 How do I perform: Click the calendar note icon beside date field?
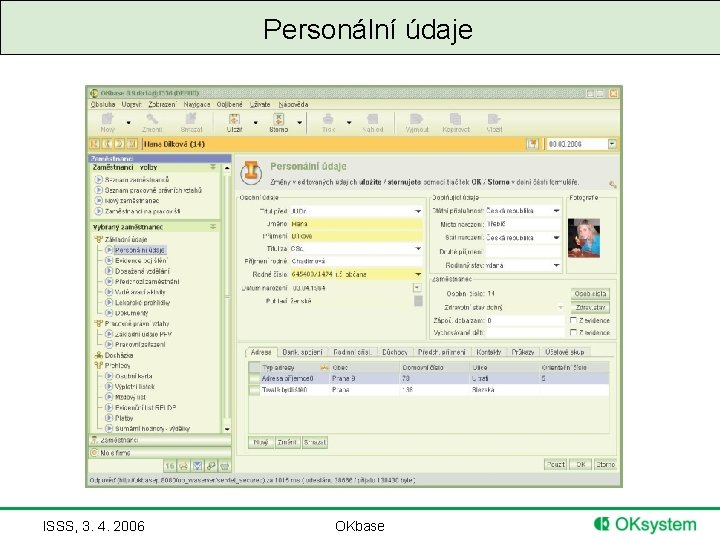532,144
